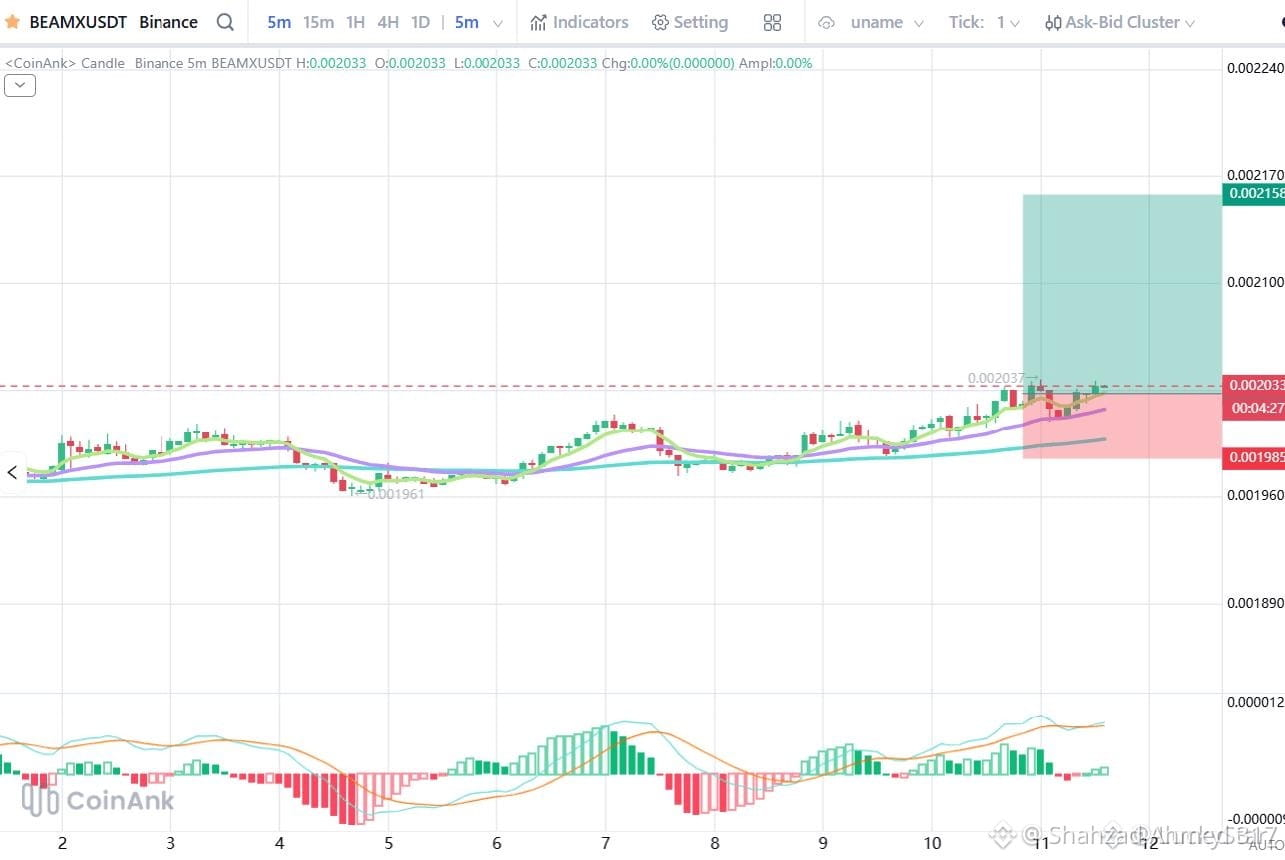Click the 0.001960 price axis label
This screenshot has width=1285, height=860.
click(x=1255, y=495)
